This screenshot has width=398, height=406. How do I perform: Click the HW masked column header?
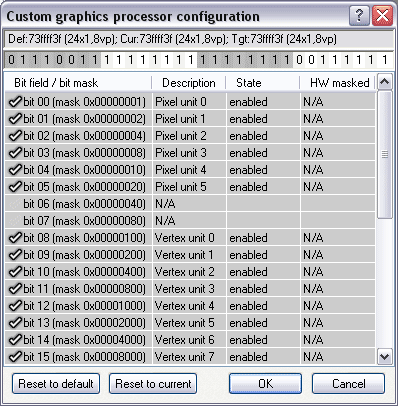coord(338,83)
